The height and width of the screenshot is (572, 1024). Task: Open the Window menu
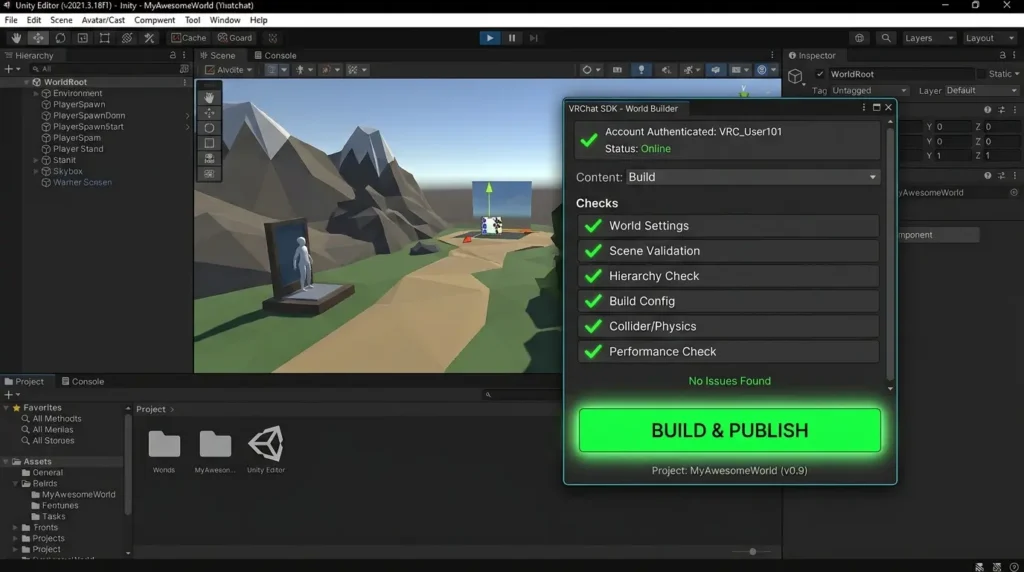(x=225, y=20)
